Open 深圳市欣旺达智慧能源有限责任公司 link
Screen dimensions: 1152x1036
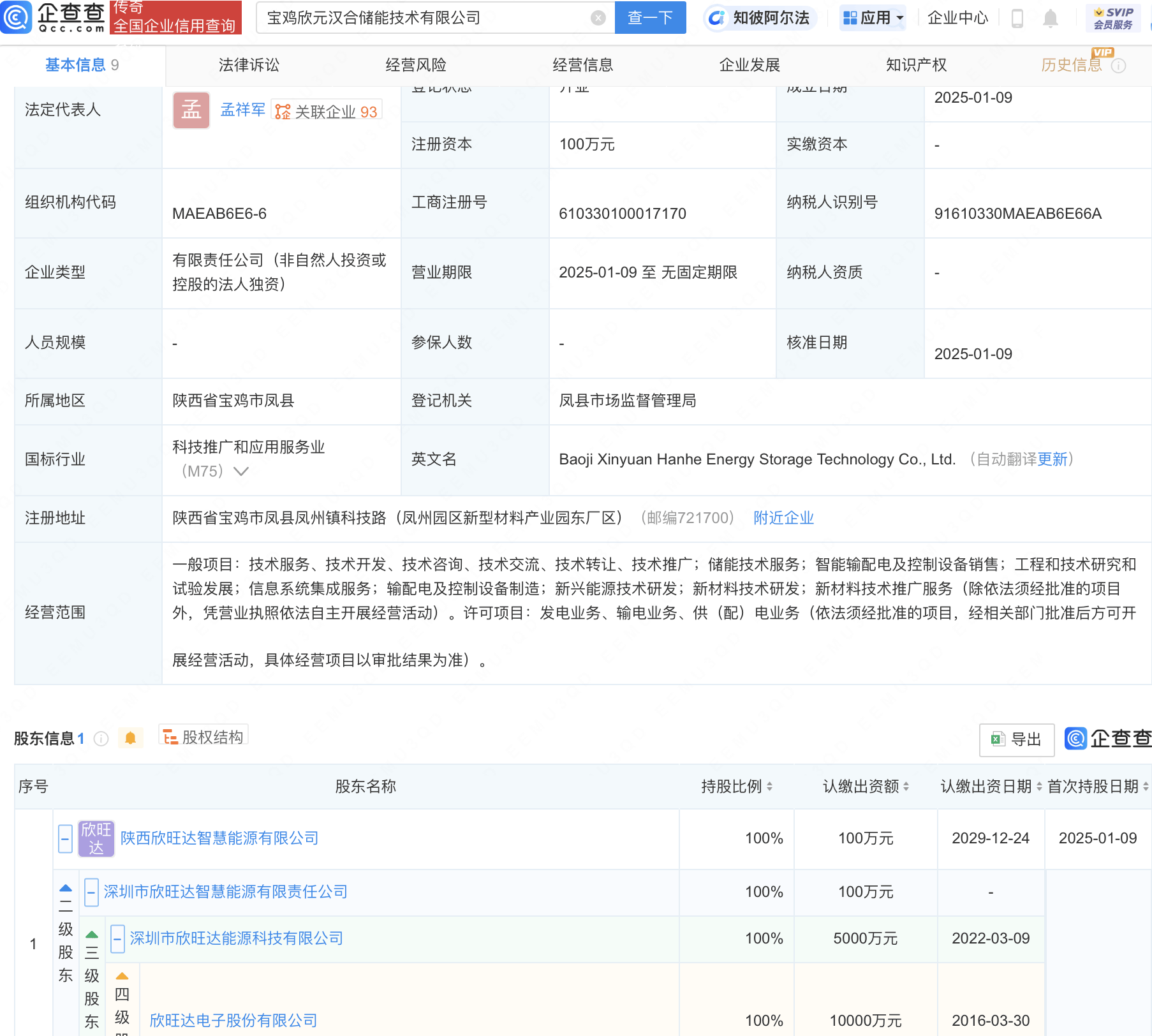(x=226, y=892)
